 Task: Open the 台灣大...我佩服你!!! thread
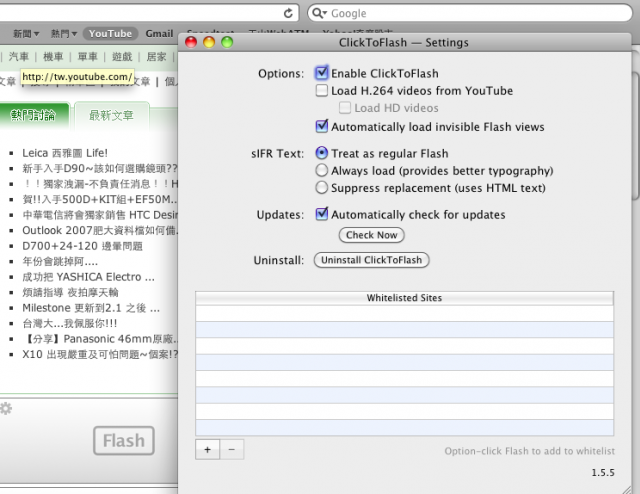tap(70, 324)
